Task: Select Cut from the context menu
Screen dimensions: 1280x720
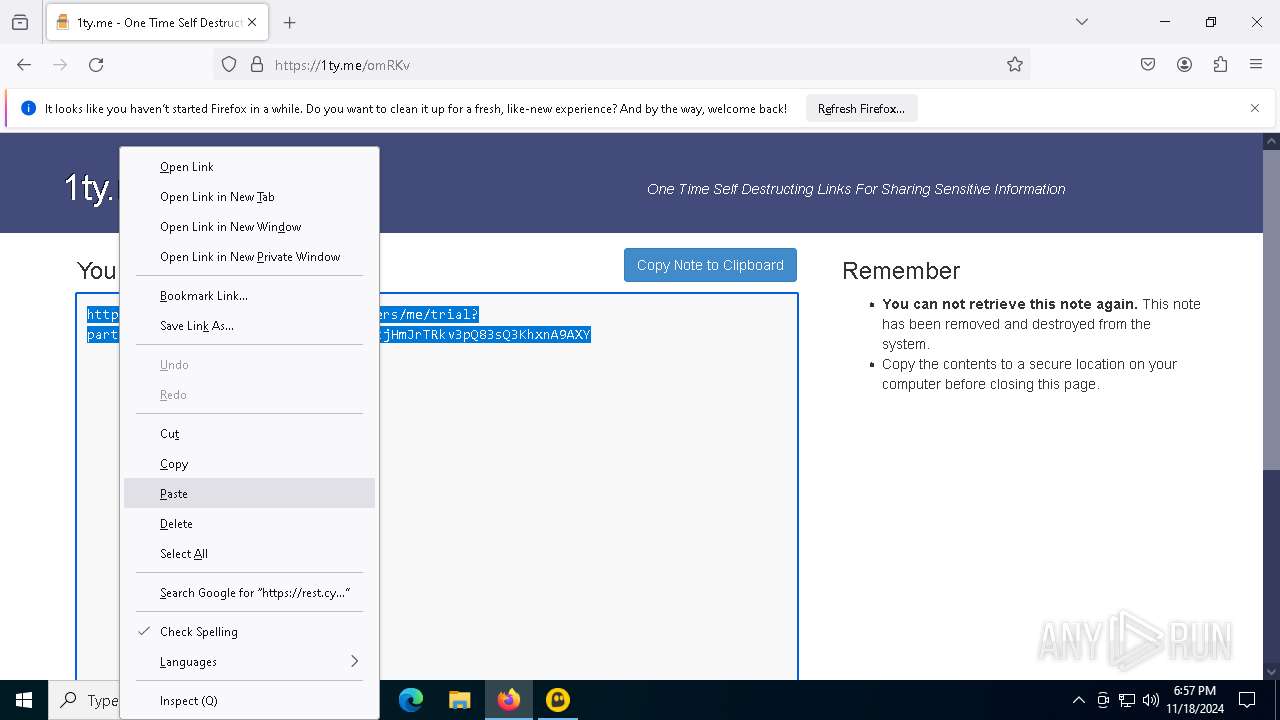Action: pos(249,434)
